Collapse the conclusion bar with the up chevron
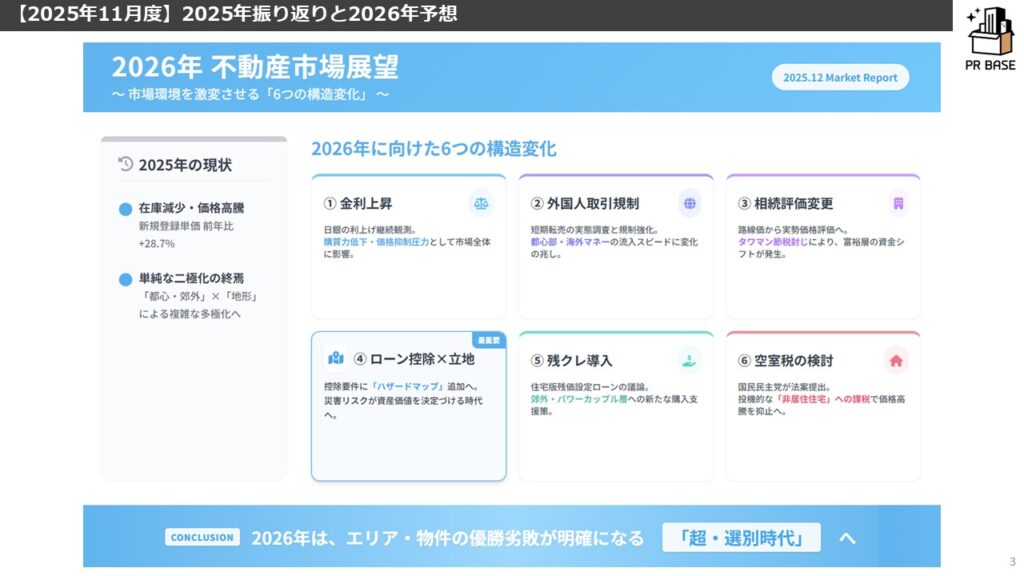 [847, 538]
